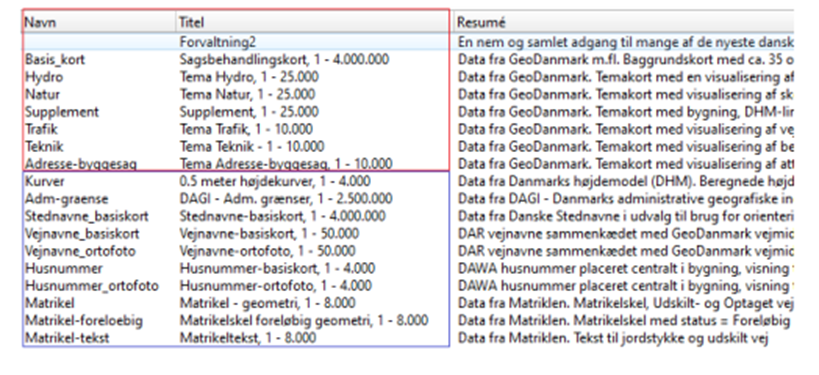This screenshot has width=819, height=375.
Task: Select the Teknik layer name
Action: pyautogui.click(x=44, y=147)
